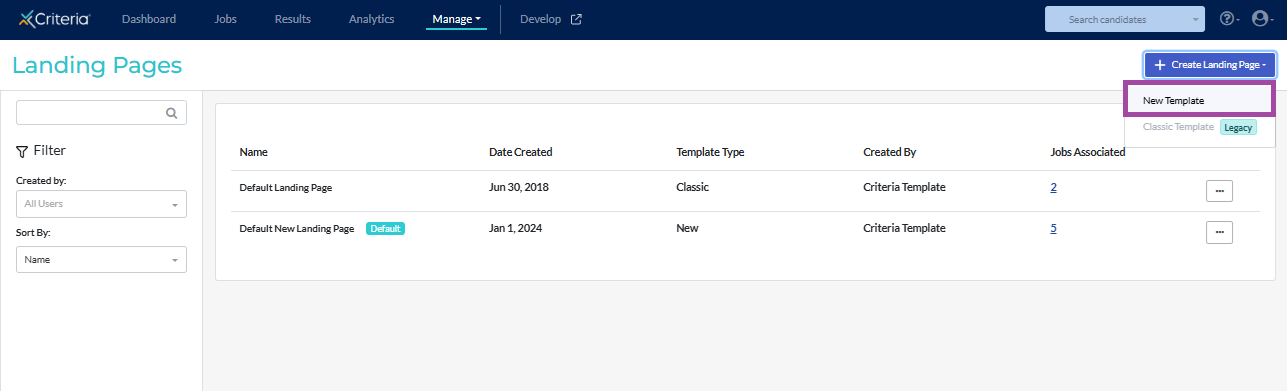The height and width of the screenshot is (391, 1287).
Task: Open actions menu for Default Landing Page
Action: point(1219,191)
